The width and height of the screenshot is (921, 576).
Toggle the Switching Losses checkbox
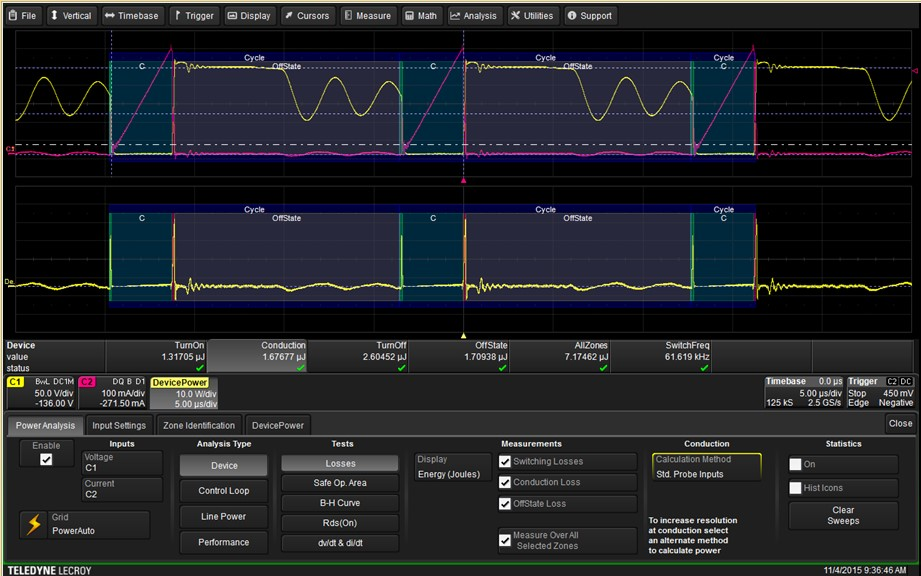[x=505, y=462]
